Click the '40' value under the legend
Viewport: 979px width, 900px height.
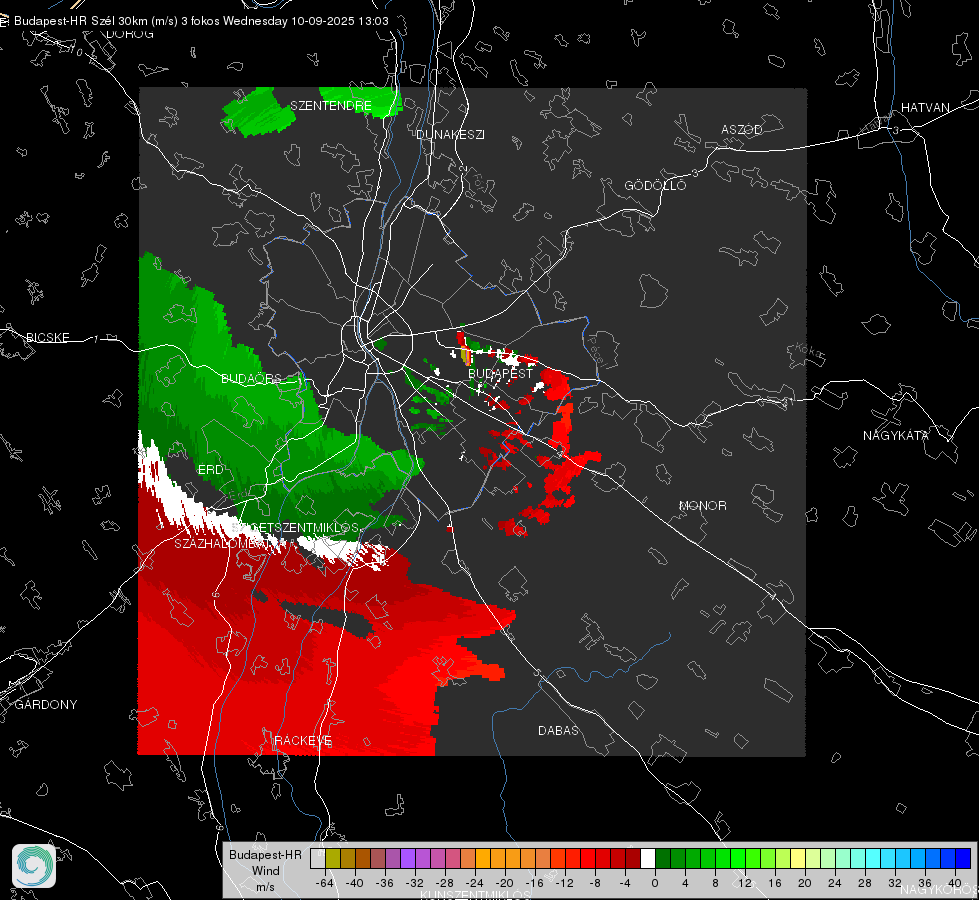pyautogui.click(x=955, y=883)
